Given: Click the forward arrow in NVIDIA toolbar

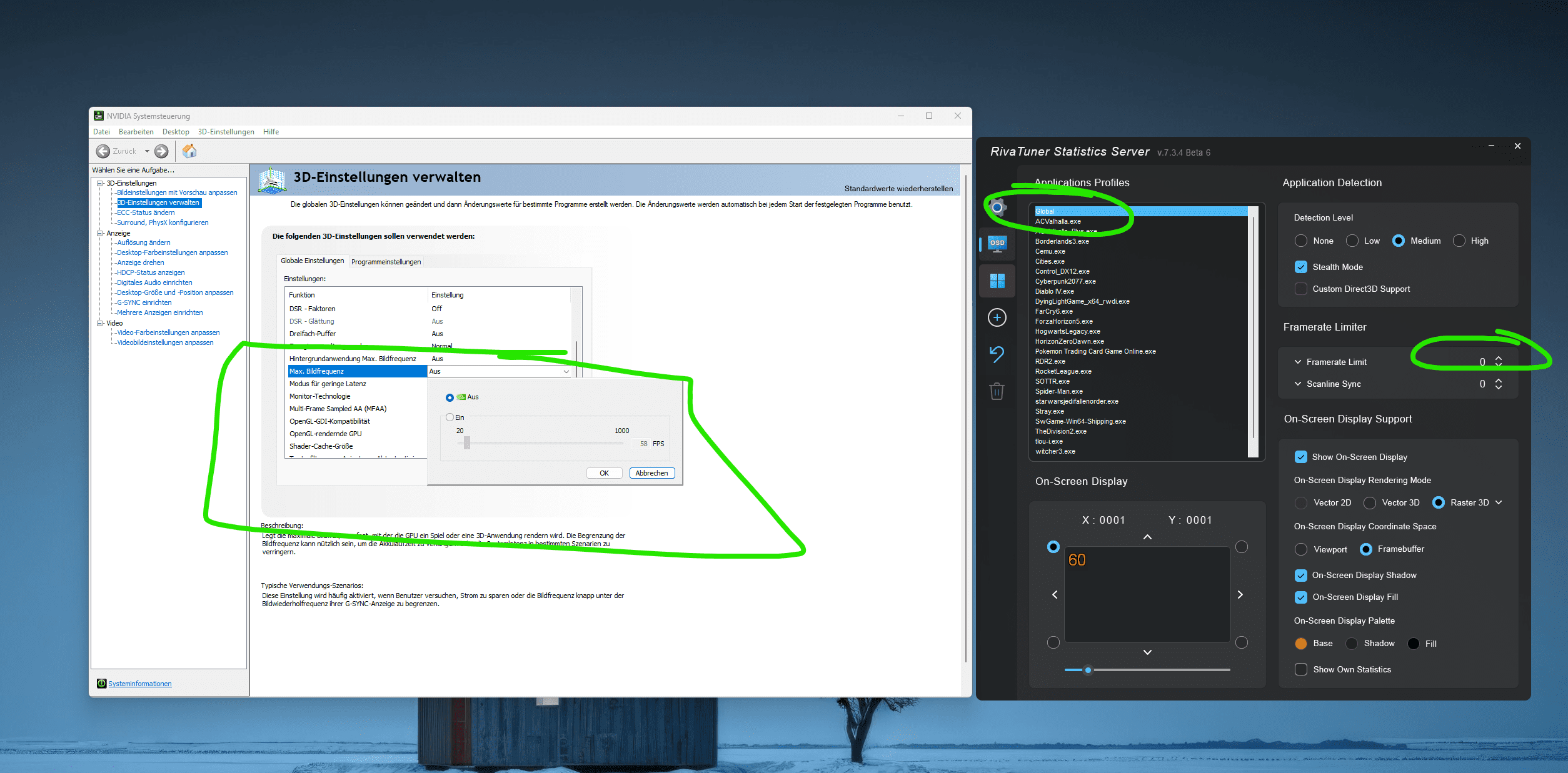Looking at the screenshot, I should click(x=161, y=151).
